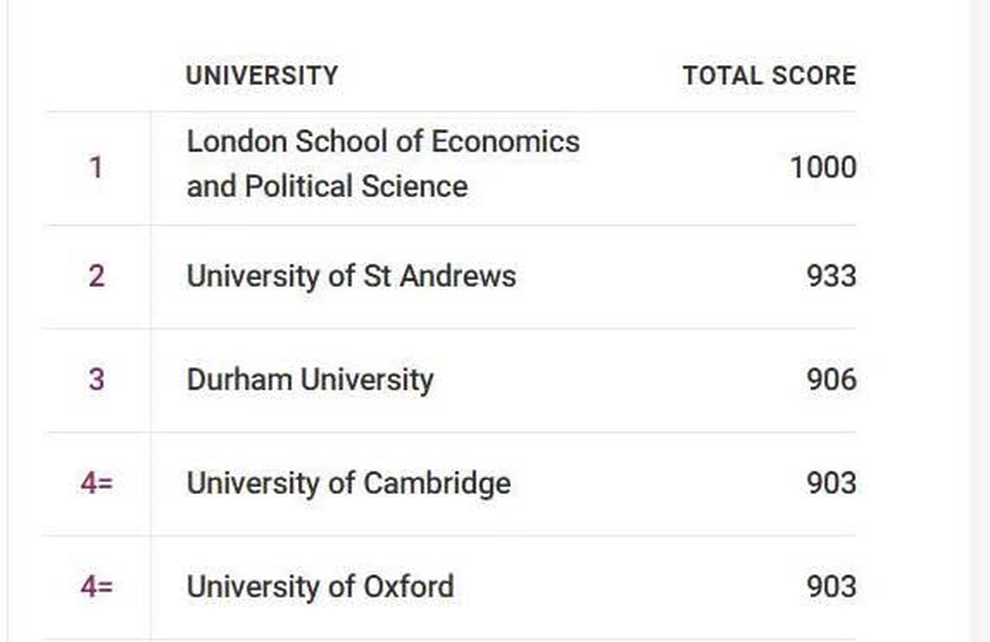This screenshot has height=642, width=990.
Task: Click the UNIVERSITY column header
Action: coord(262,75)
